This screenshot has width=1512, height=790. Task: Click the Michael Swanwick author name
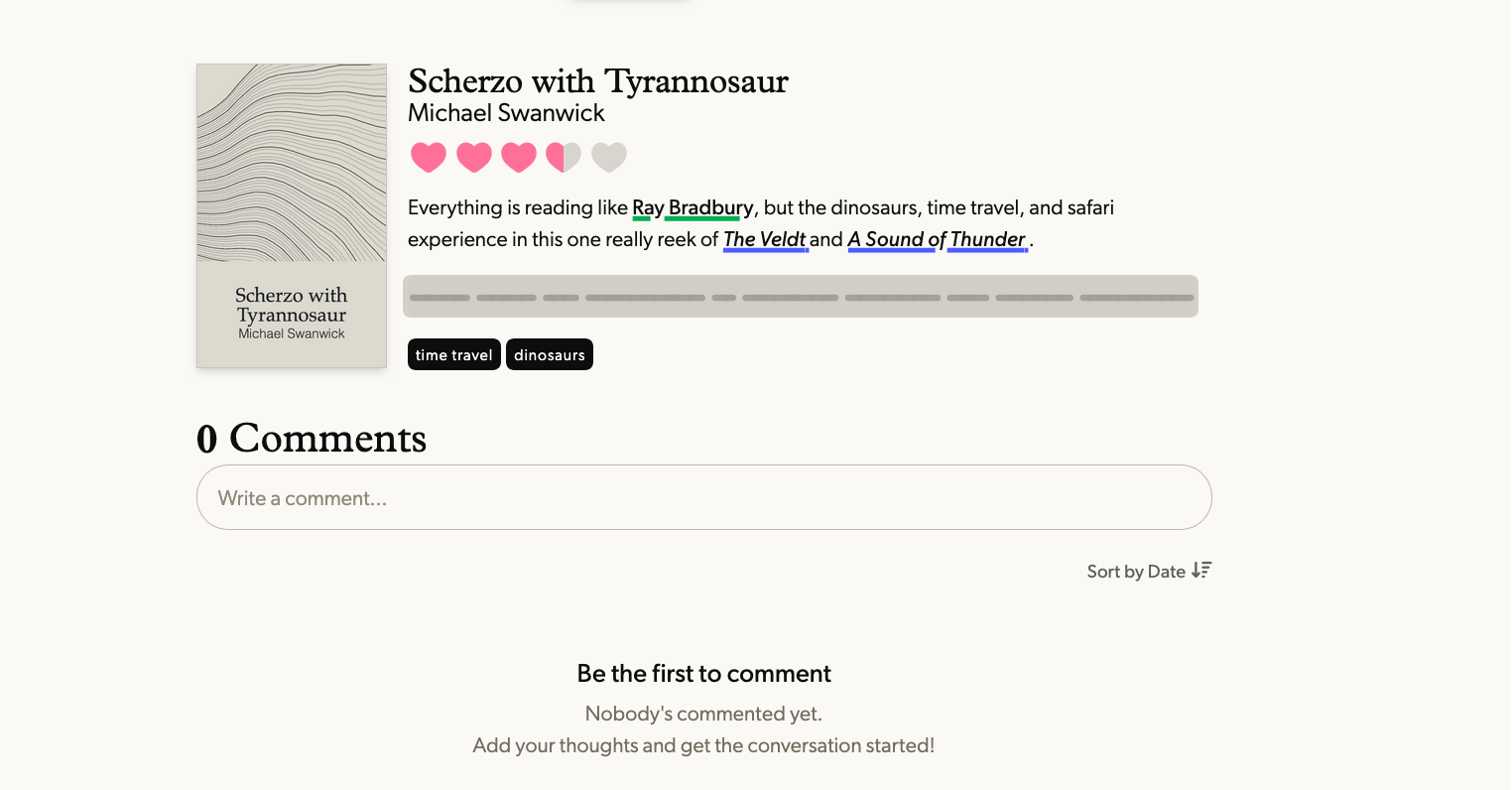[x=506, y=113]
